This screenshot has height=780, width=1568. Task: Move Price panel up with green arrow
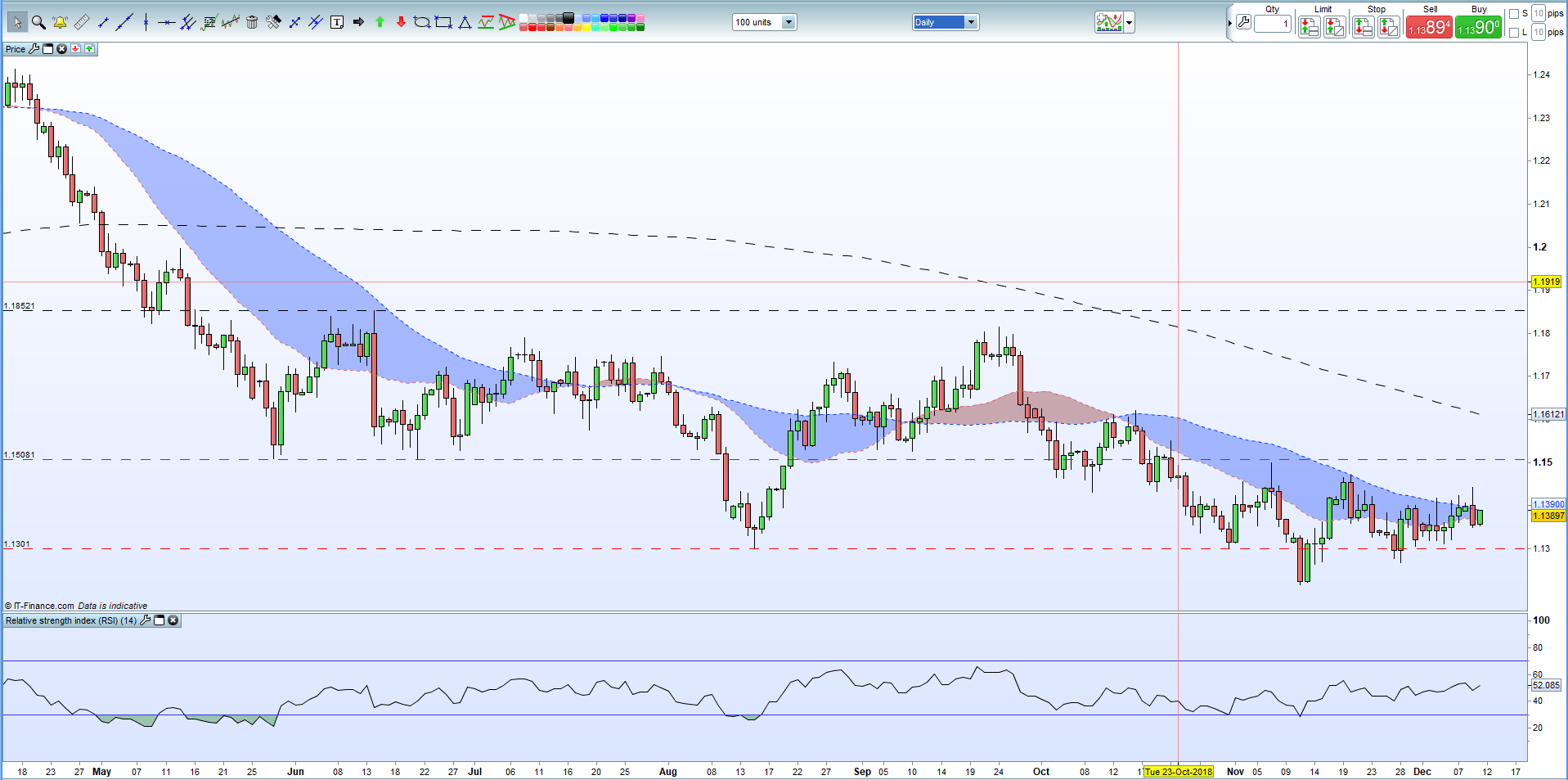click(89, 49)
